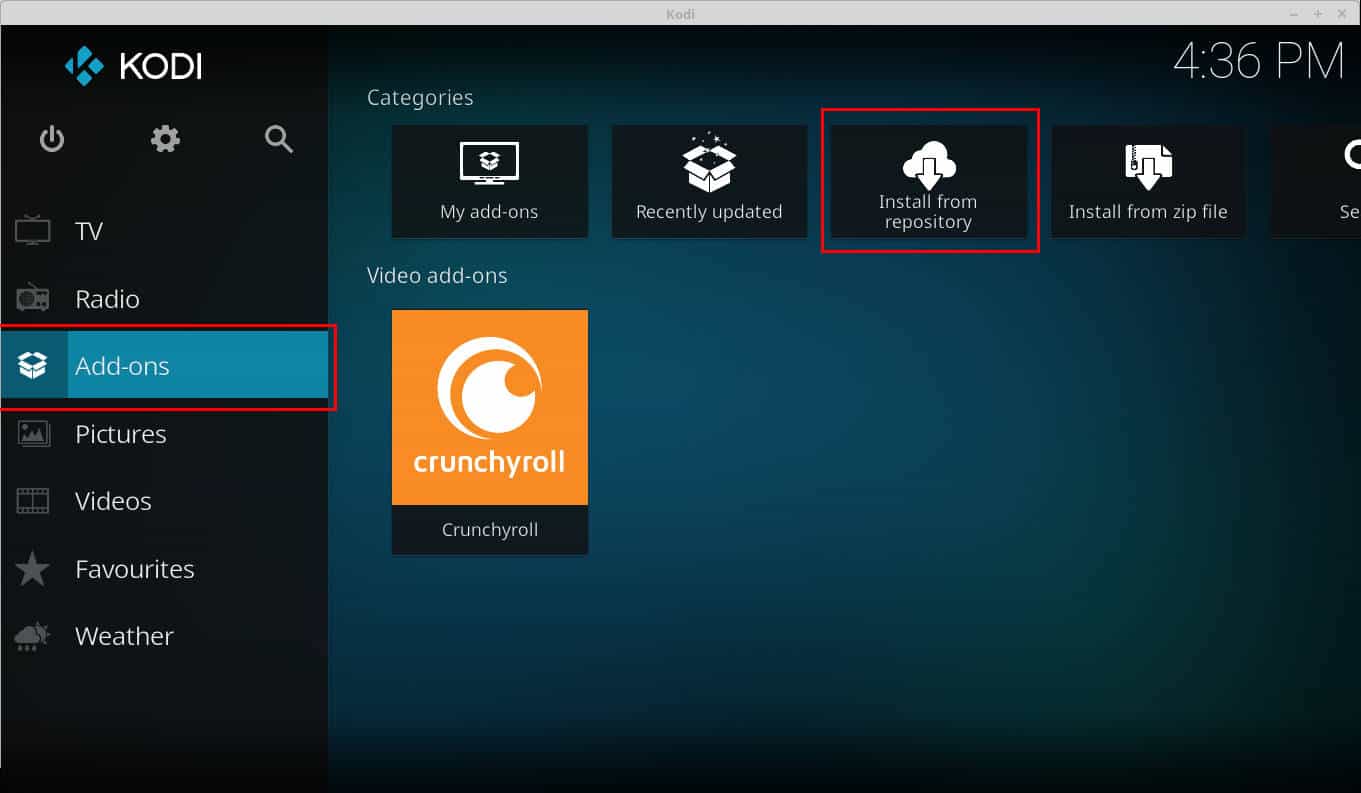Click the Weather cloud icon
Screen dimensions: 1361x793
tap(33, 636)
